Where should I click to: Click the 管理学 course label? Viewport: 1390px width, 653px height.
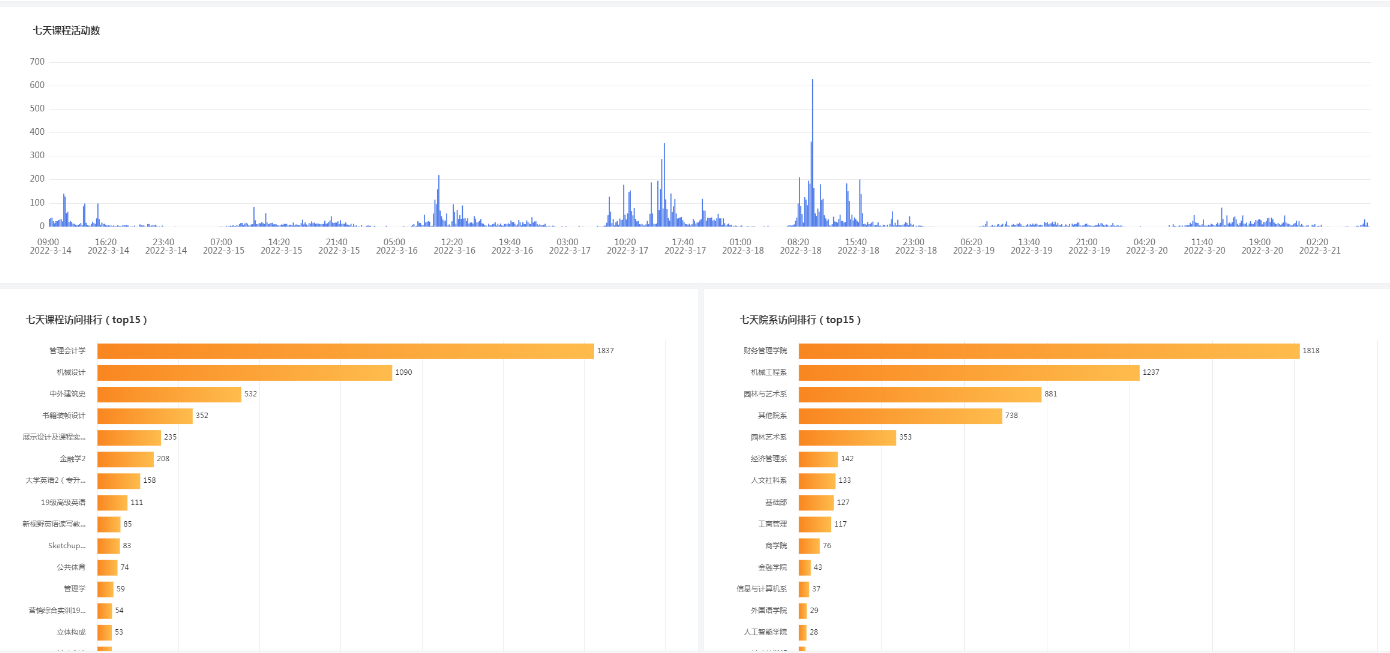coord(75,589)
